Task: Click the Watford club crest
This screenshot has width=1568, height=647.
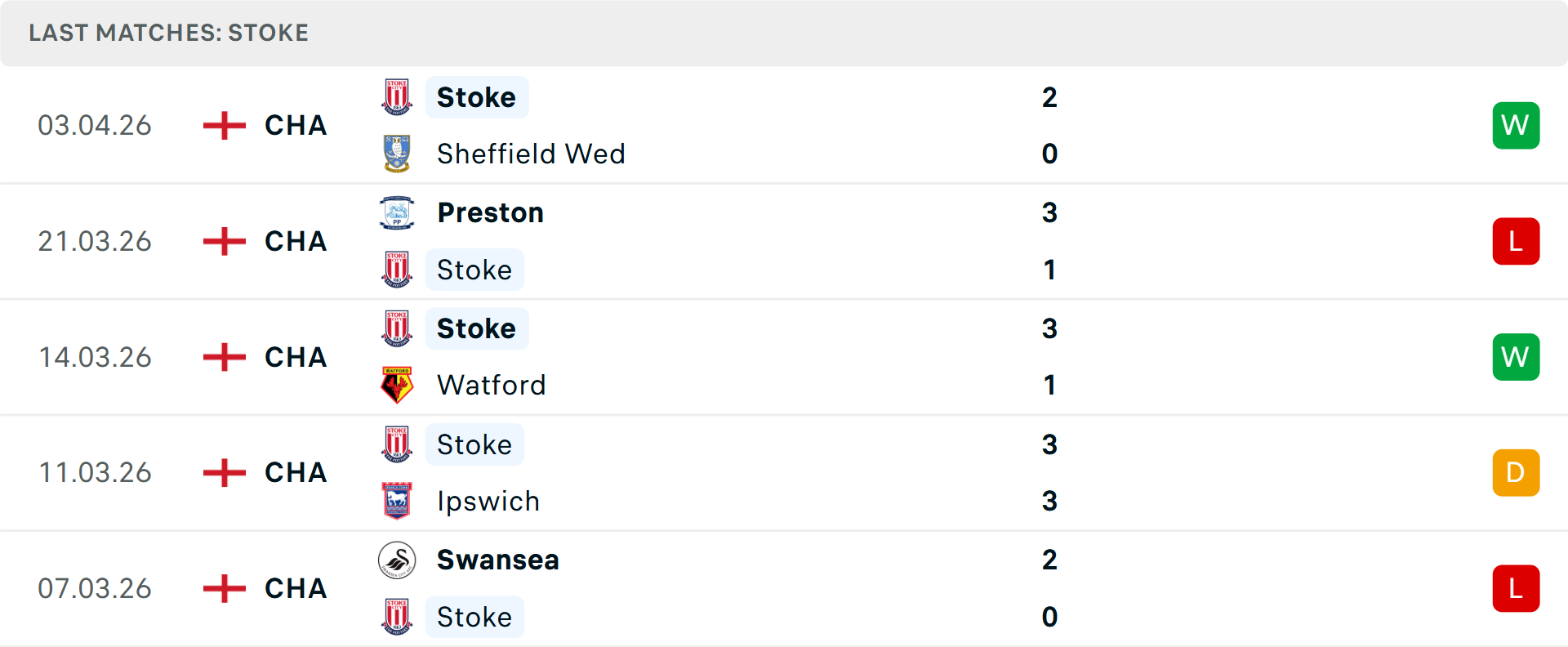Action: pos(397,385)
